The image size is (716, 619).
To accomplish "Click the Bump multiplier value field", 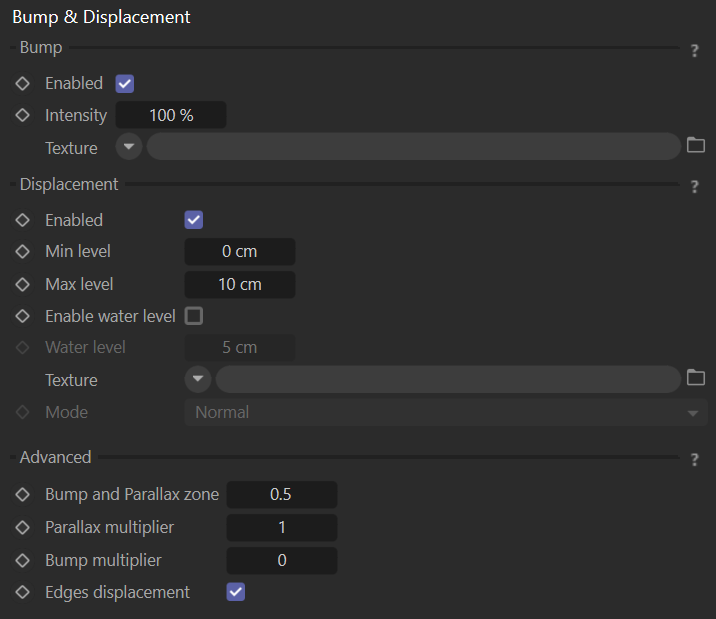I will (282, 561).
